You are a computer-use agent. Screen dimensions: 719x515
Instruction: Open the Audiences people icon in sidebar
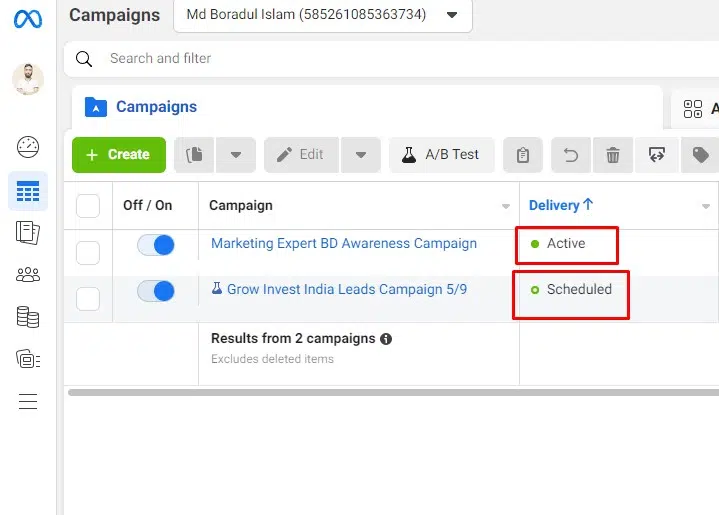point(28,275)
